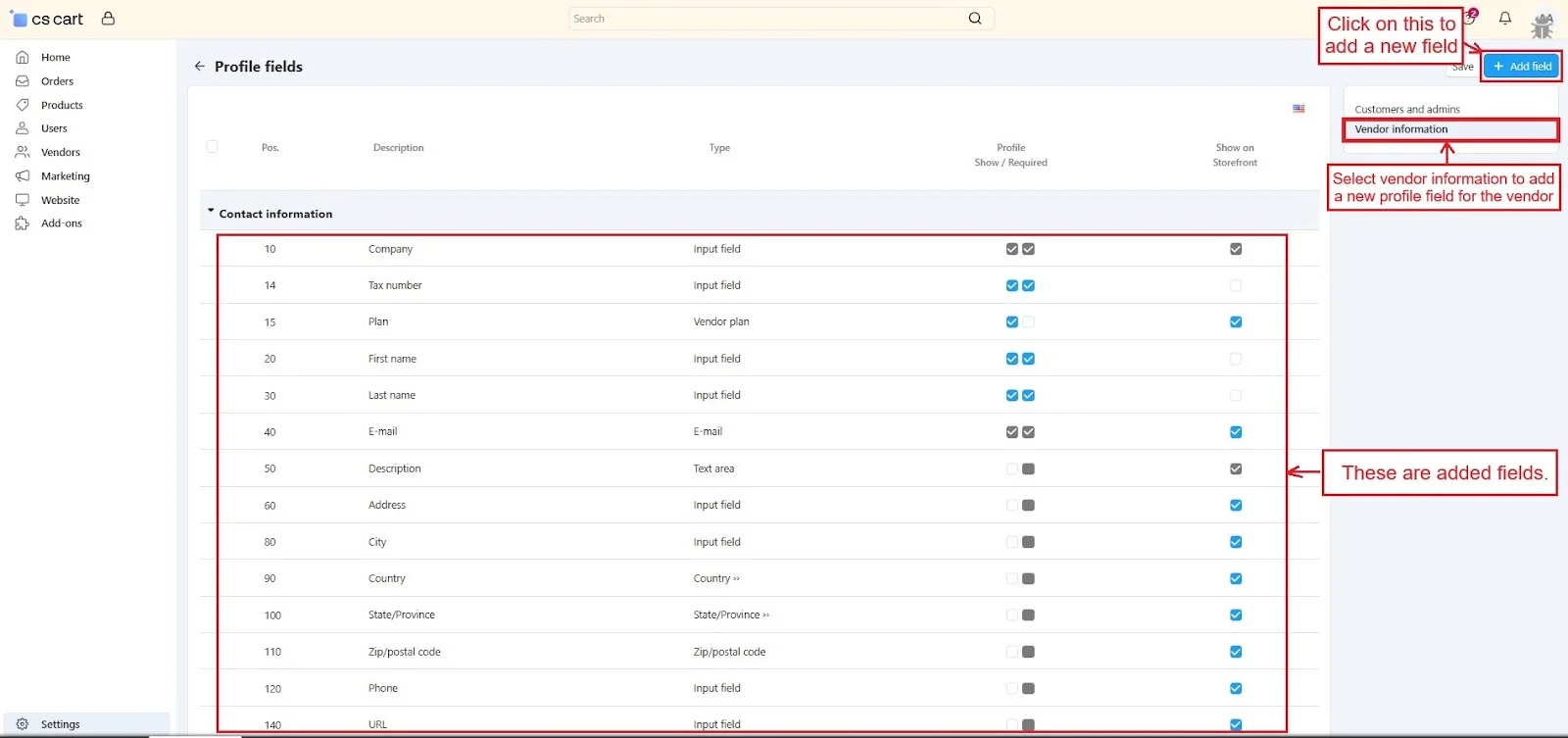
Task: Click the US flag language icon
Action: (x=1298, y=109)
